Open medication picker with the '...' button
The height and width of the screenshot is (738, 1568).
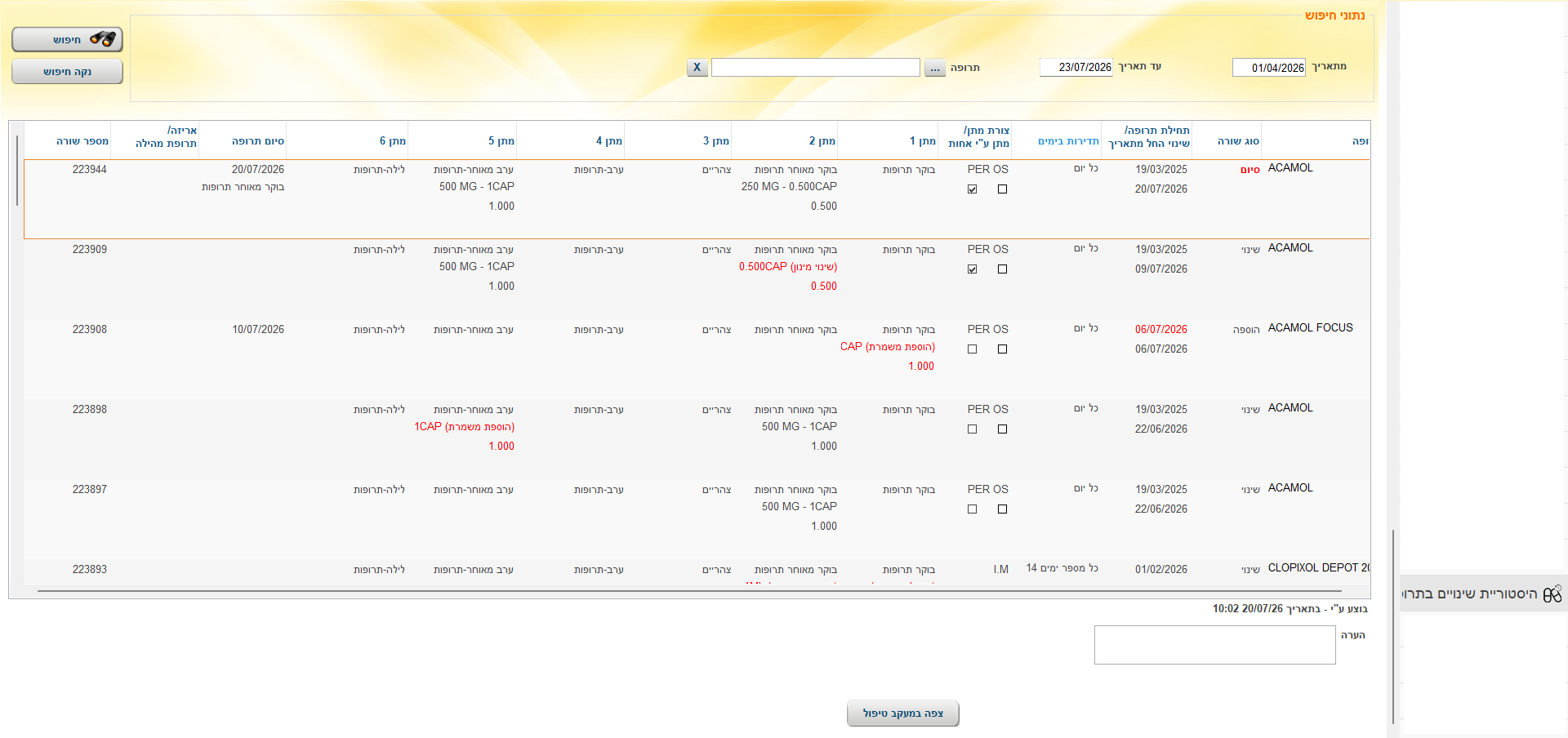click(935, 68)
